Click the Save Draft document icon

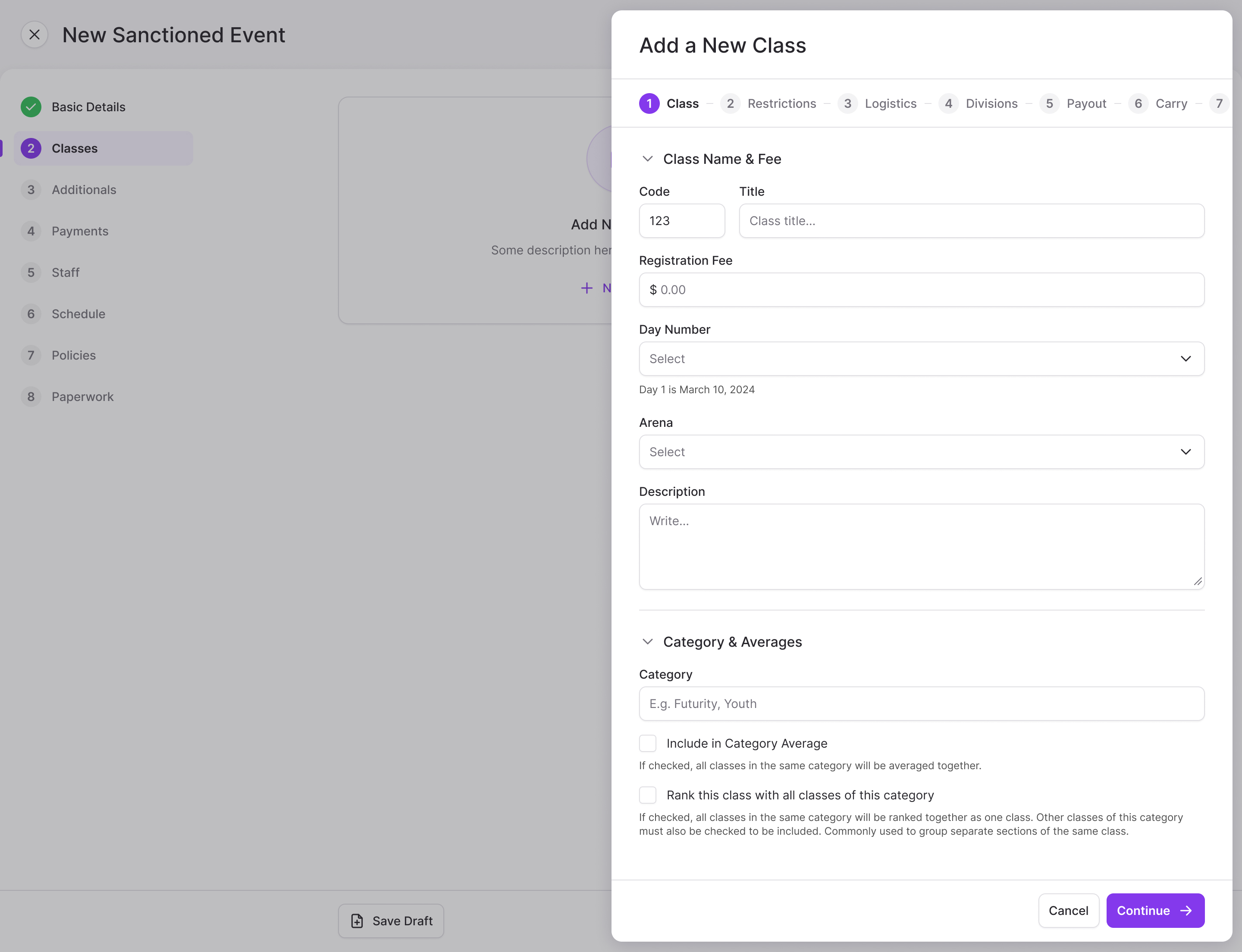[x=357, y=921]
